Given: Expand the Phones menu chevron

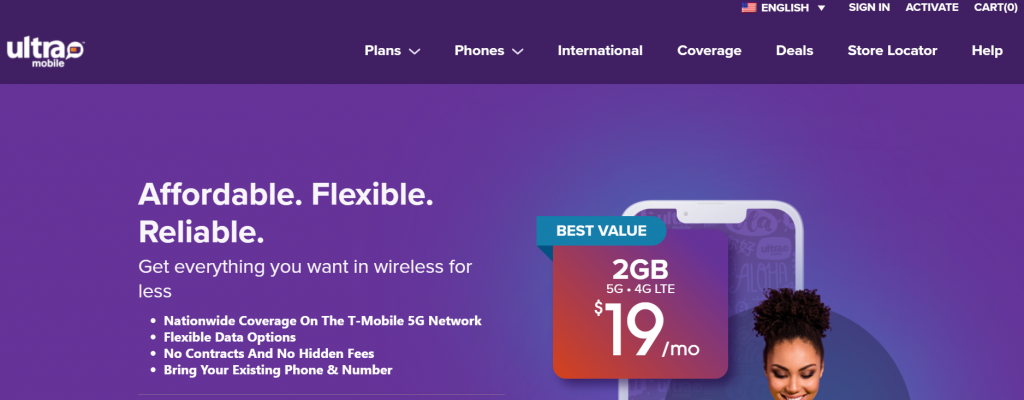Looking at the screenshot, I should click(x=517, y=51).
